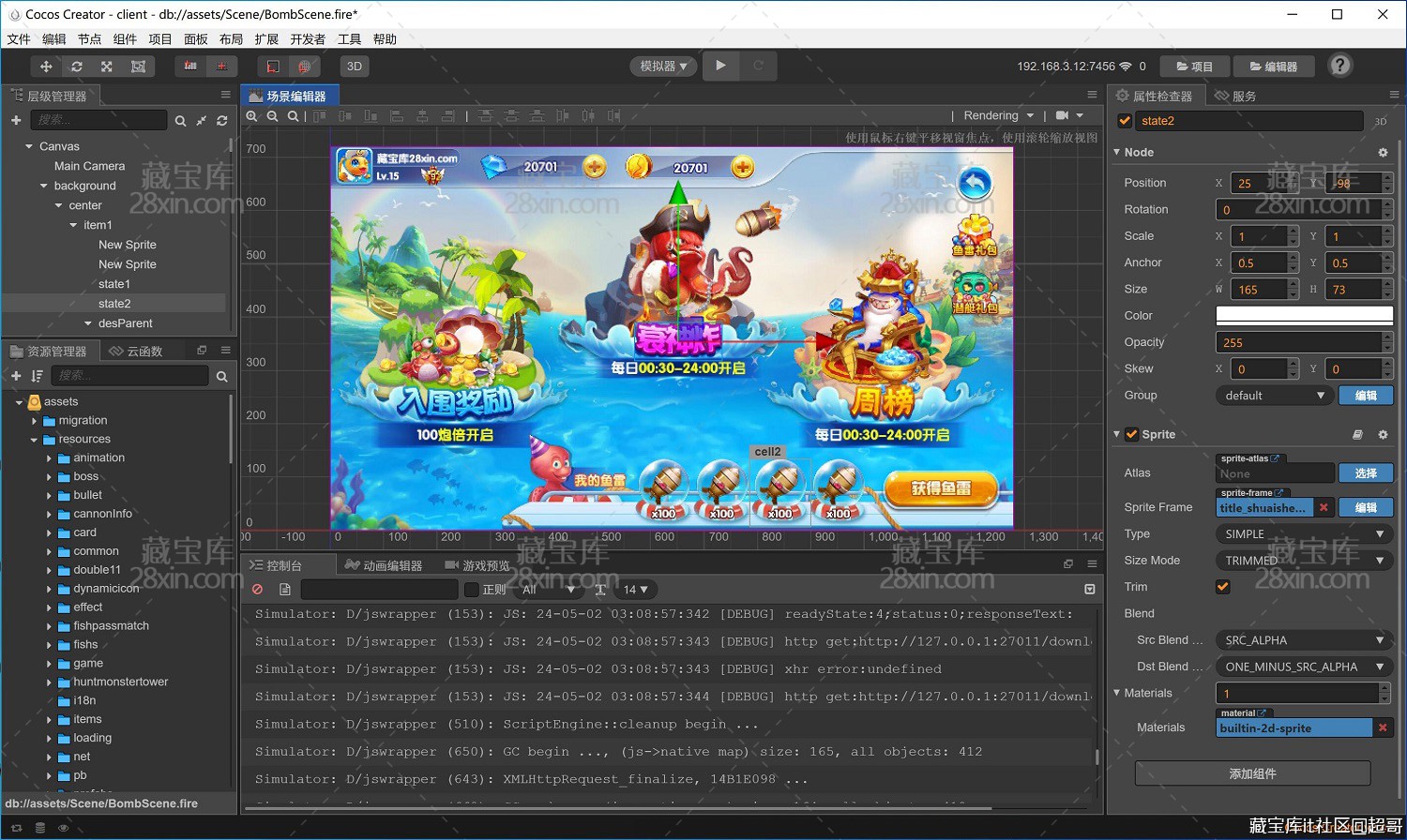The height and width of the screenshot is (840, 1407).
Task: Toggle the Sprite component checkbox
Action: [1131, 434]
